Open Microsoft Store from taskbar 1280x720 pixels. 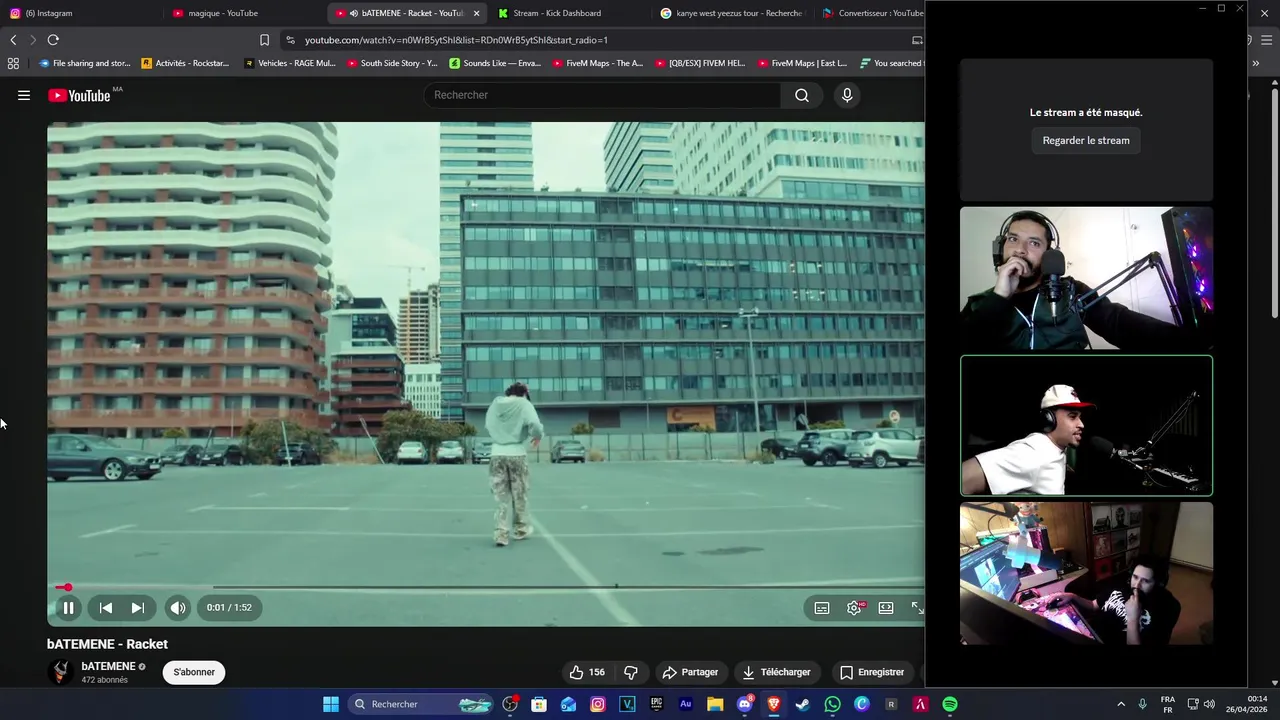click(539, 704)
